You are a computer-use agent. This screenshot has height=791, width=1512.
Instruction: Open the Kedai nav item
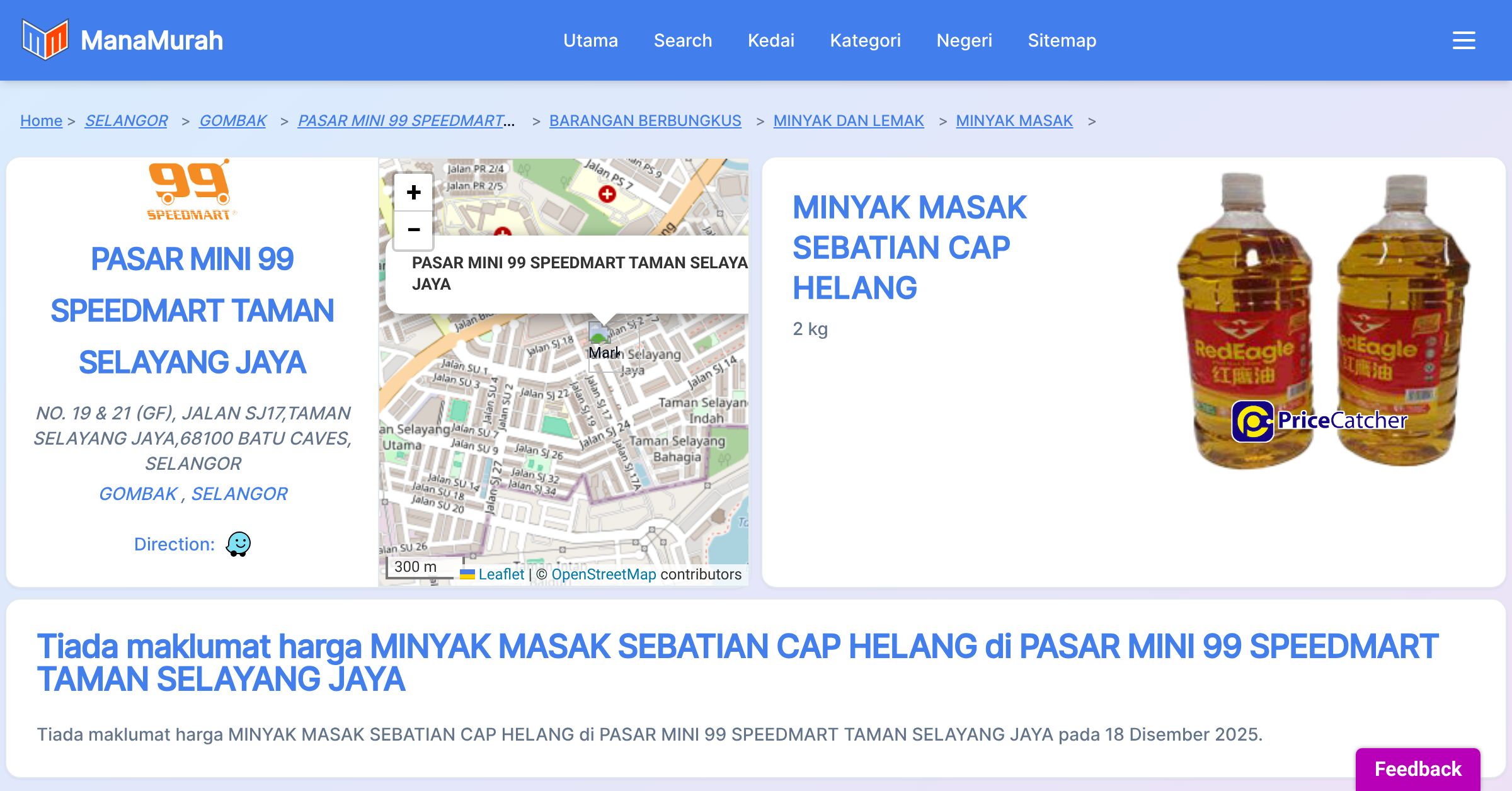770,40
